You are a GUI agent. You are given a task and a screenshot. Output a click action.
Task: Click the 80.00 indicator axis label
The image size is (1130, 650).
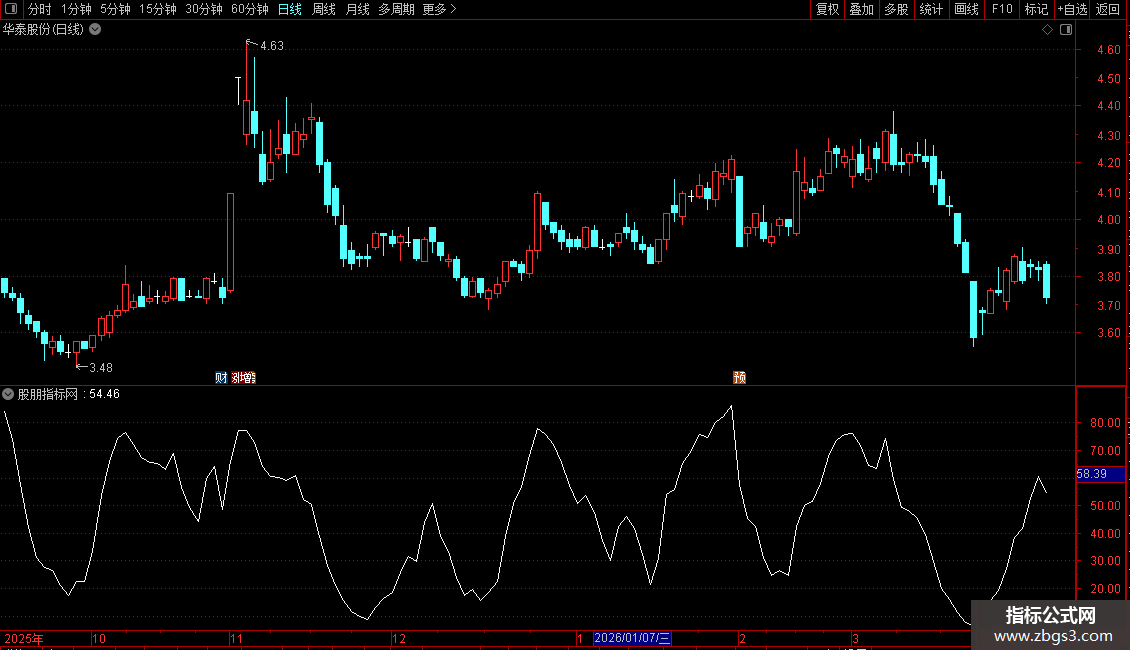1105,423
